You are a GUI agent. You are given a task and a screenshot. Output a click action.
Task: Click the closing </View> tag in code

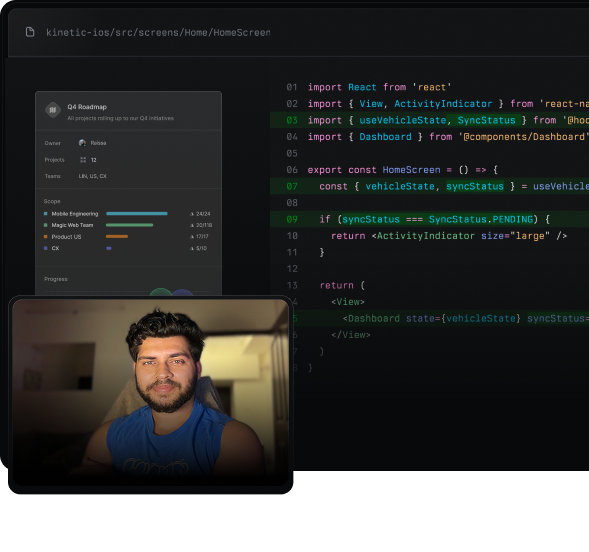pyautogui.click(x=351, y=335)
